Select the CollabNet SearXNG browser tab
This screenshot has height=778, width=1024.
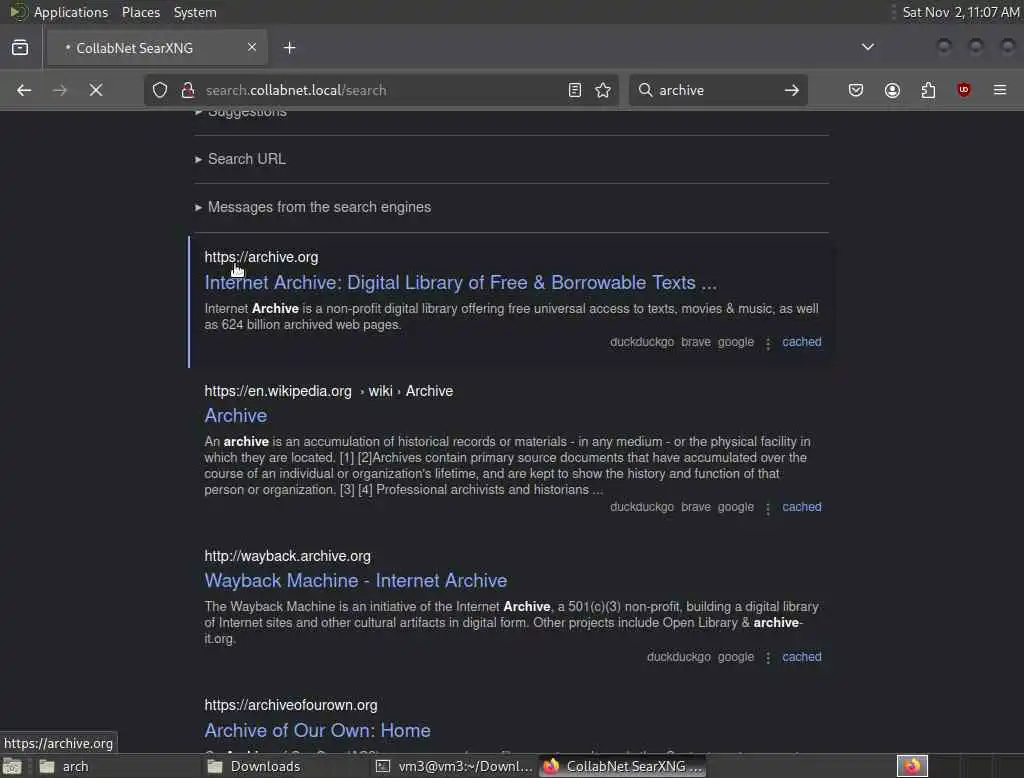tap(156, 48)
